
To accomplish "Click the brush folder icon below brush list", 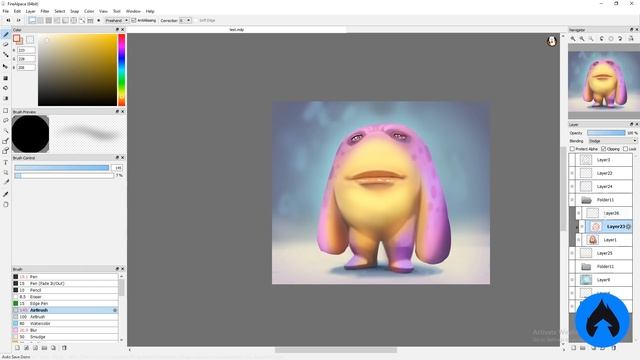I will click(x=44, y=348).
